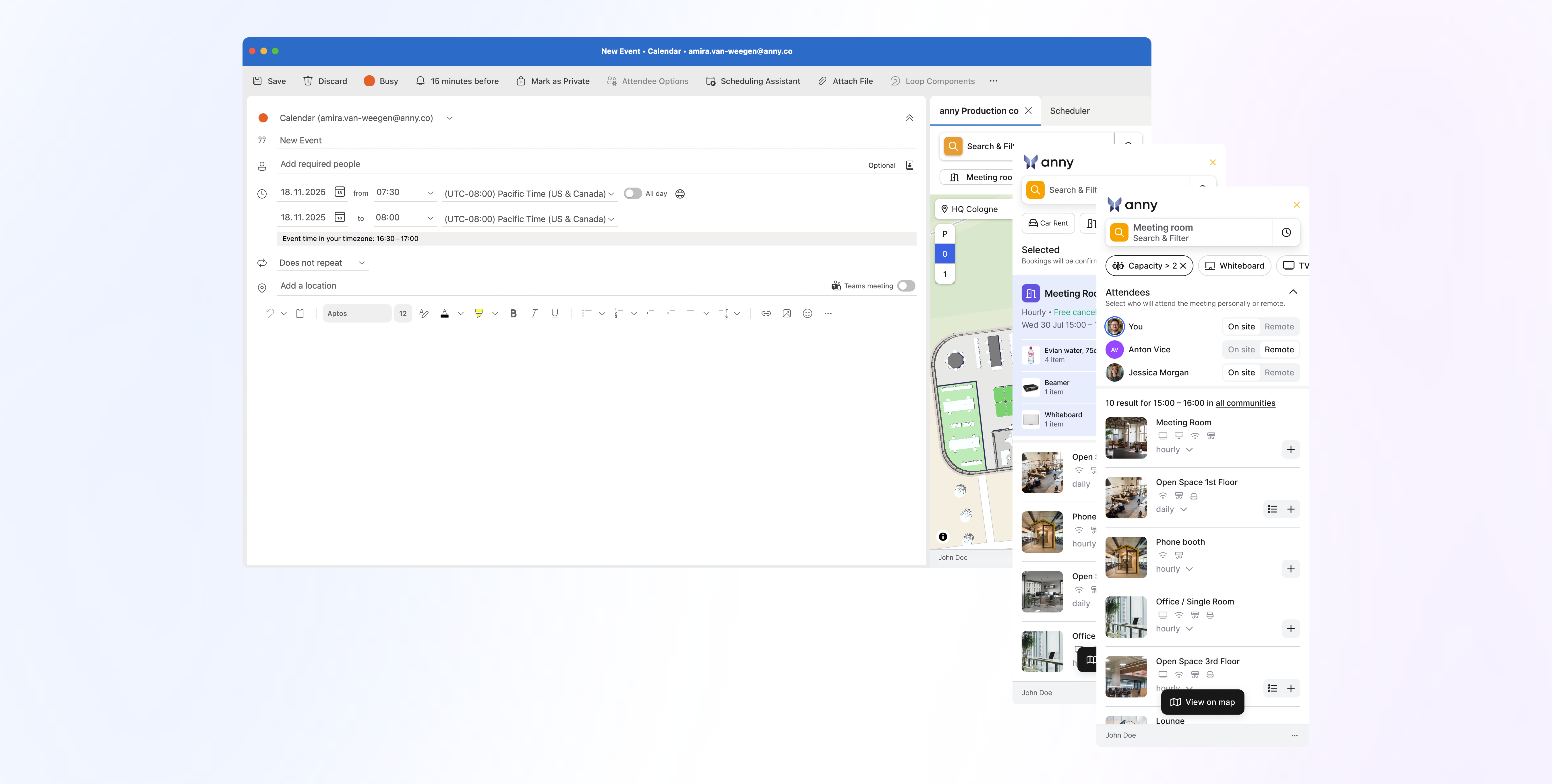Open the time clock button in anny search
The height and width of the screenshot is (784, 1552).
pyautogui.click(x=1286, y=233)
